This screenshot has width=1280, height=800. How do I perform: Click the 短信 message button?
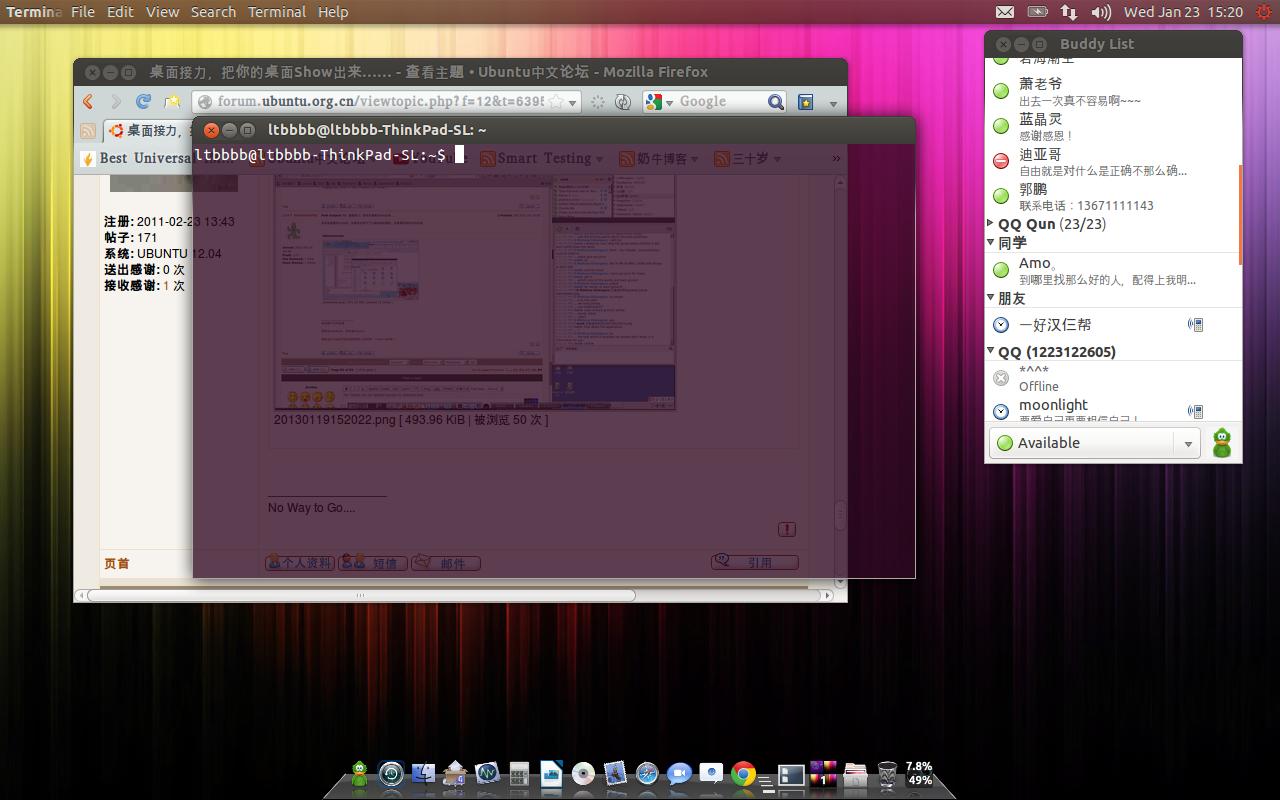click(373, 563)
